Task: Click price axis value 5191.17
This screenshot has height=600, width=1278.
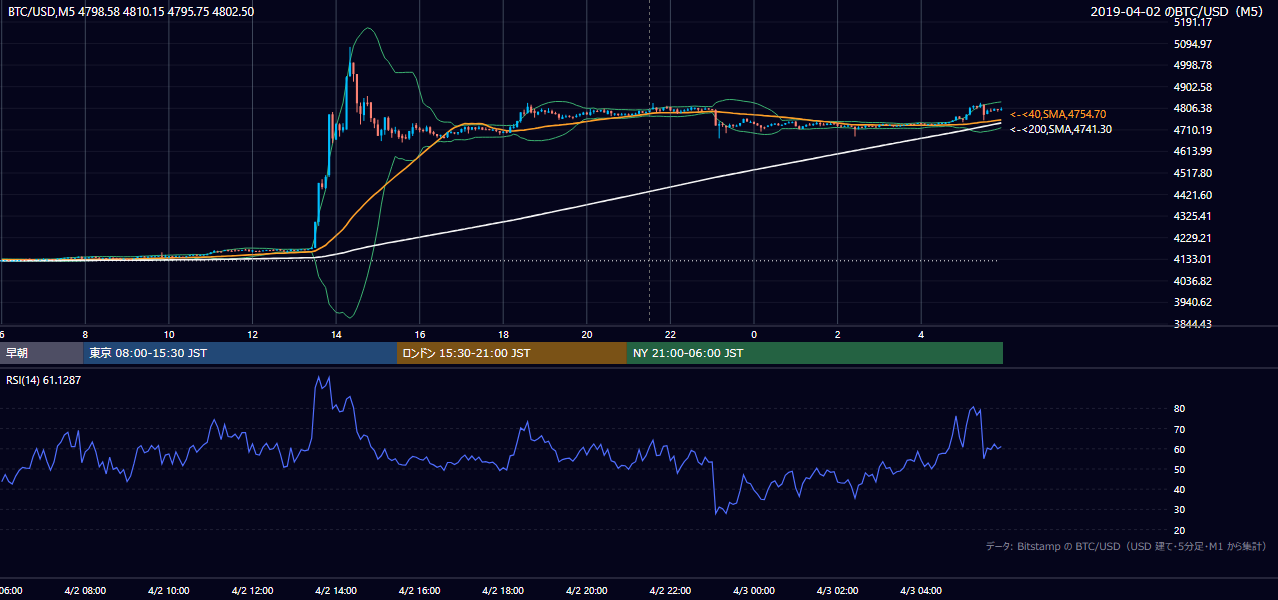Action: click(x=1192, y=22)
